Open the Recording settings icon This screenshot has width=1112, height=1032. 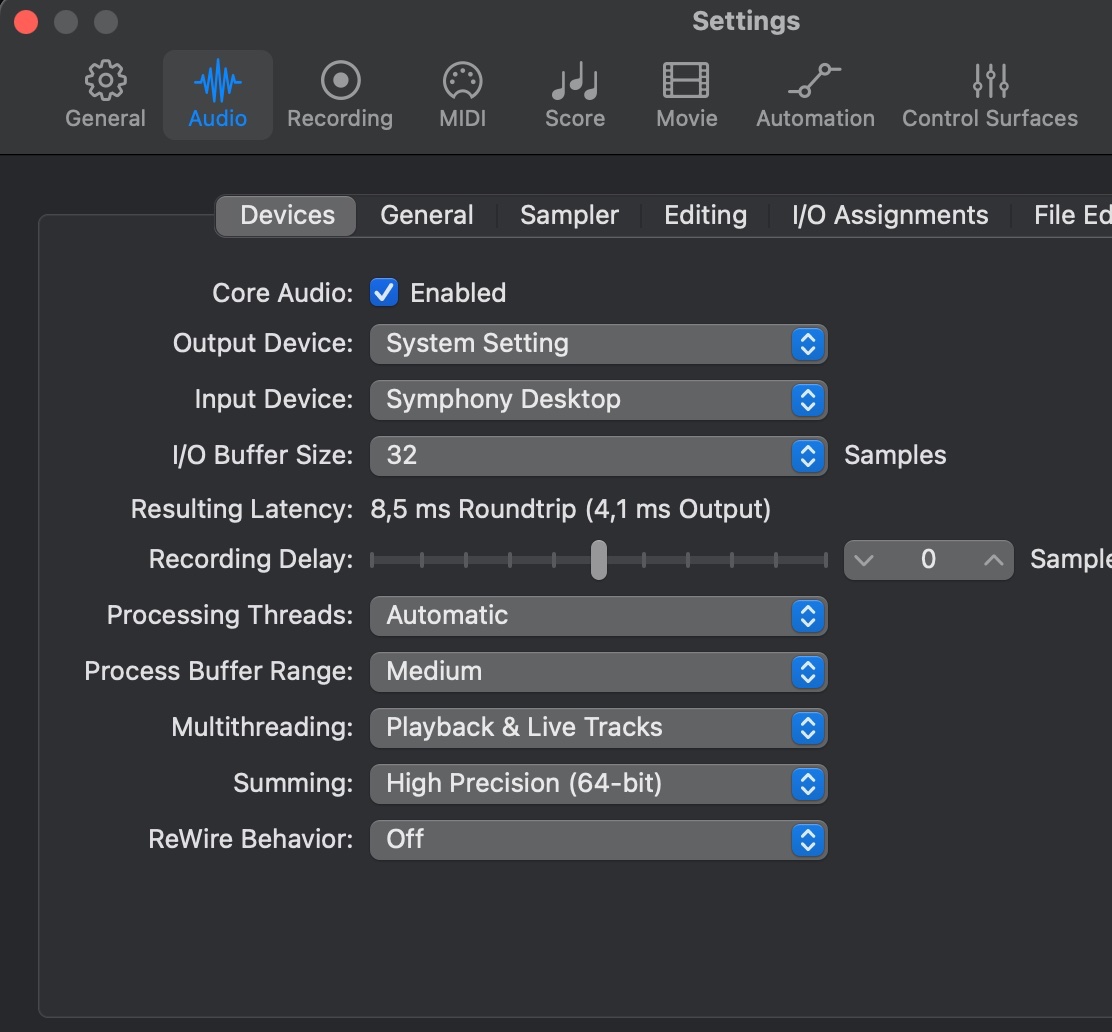340,82
